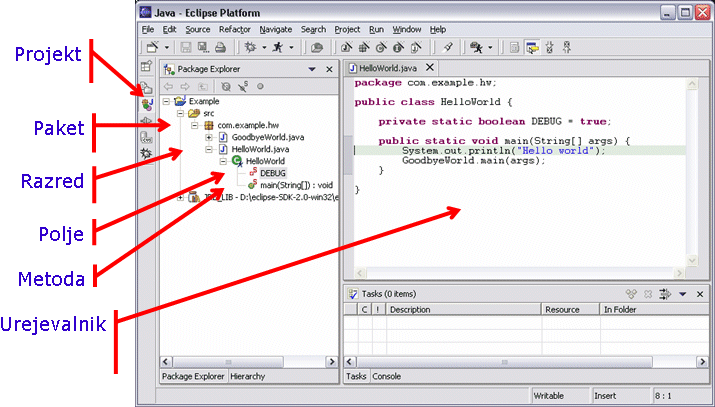Sort tasks by In Folder column header
Screen dimensions: 715x407
tap(654, 309)
